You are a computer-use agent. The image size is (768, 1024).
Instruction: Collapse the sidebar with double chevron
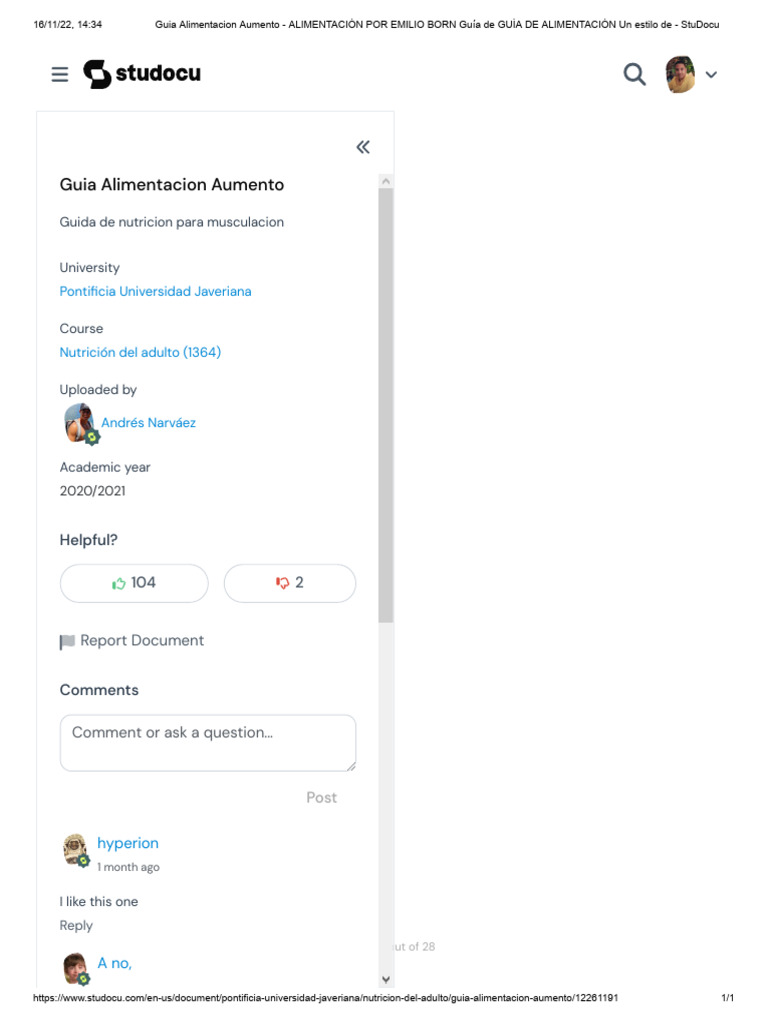363,147
